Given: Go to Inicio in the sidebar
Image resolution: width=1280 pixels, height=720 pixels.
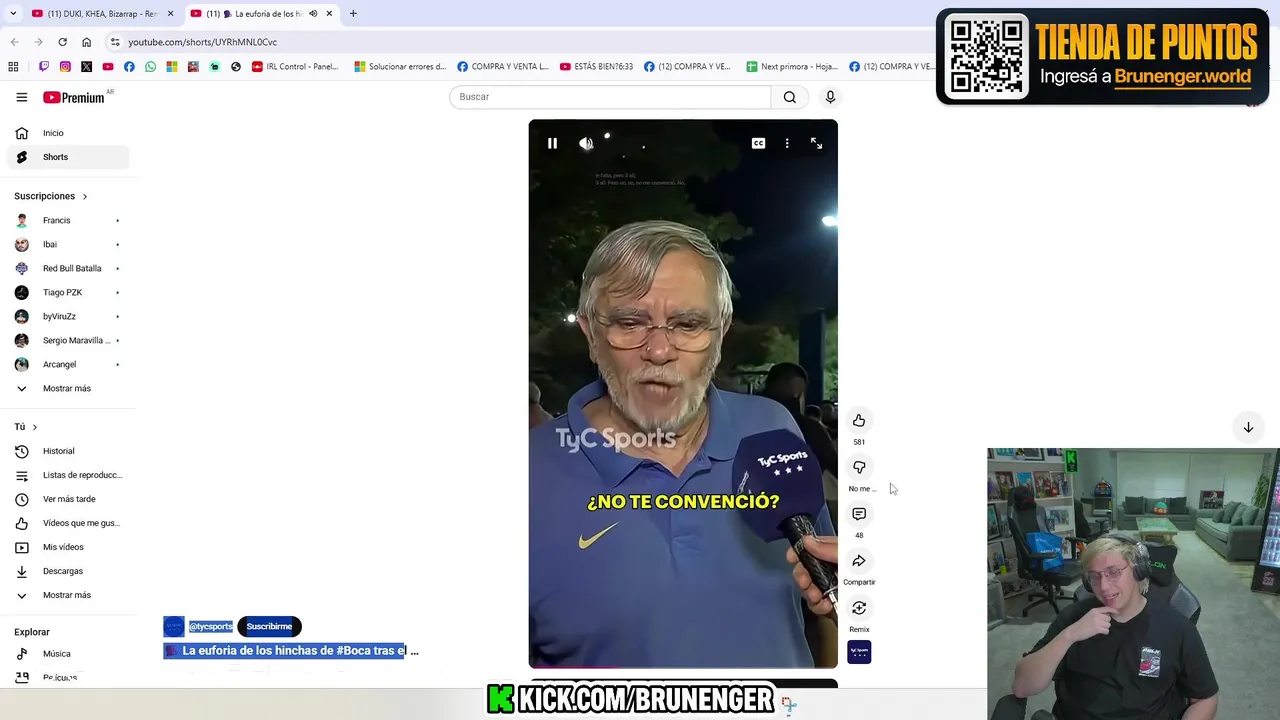Looking at the screenshot, I should click(68, 133).
